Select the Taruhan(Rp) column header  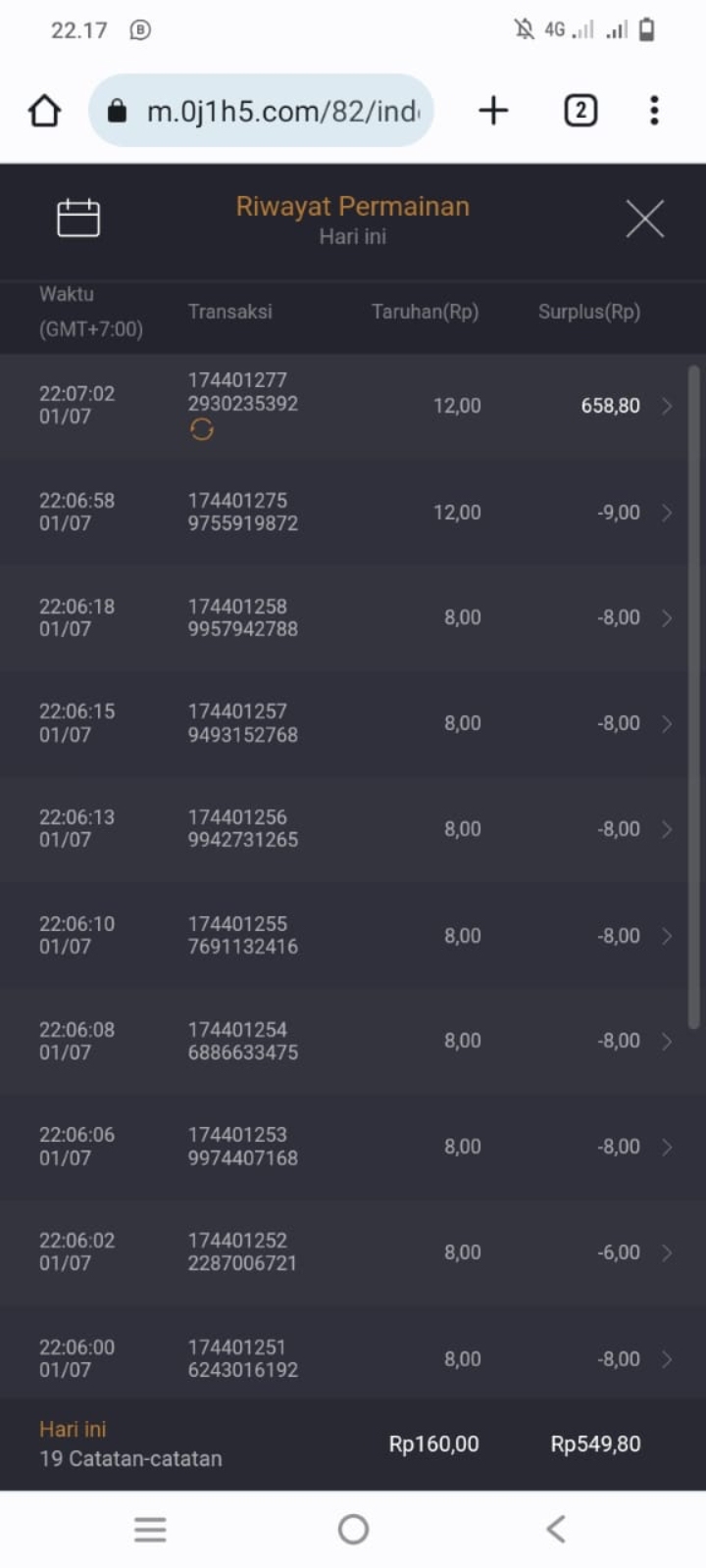point(425,312)
